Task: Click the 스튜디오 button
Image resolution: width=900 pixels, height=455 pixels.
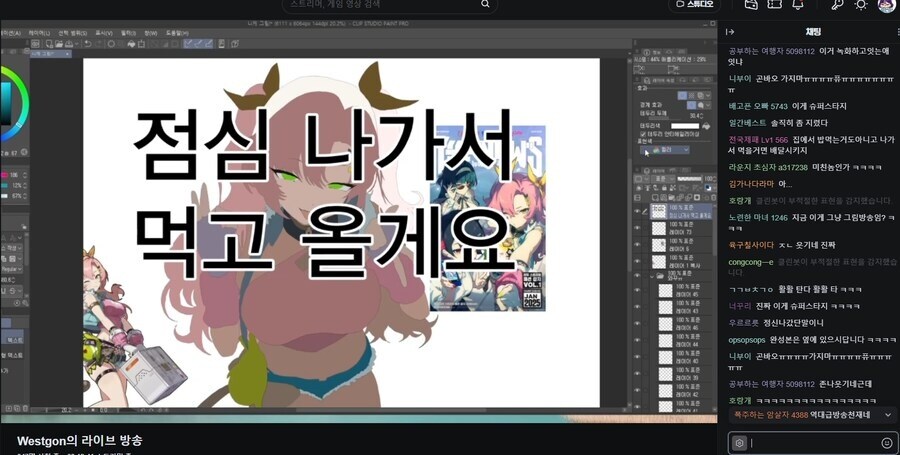Action: (695, 4)
